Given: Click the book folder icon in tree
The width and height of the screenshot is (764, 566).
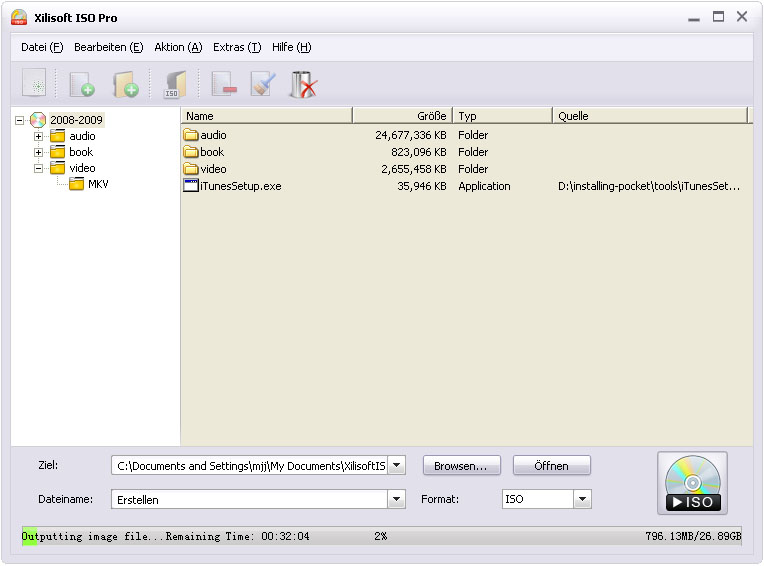Looking at the screenshot, I should tap(57, 152).
